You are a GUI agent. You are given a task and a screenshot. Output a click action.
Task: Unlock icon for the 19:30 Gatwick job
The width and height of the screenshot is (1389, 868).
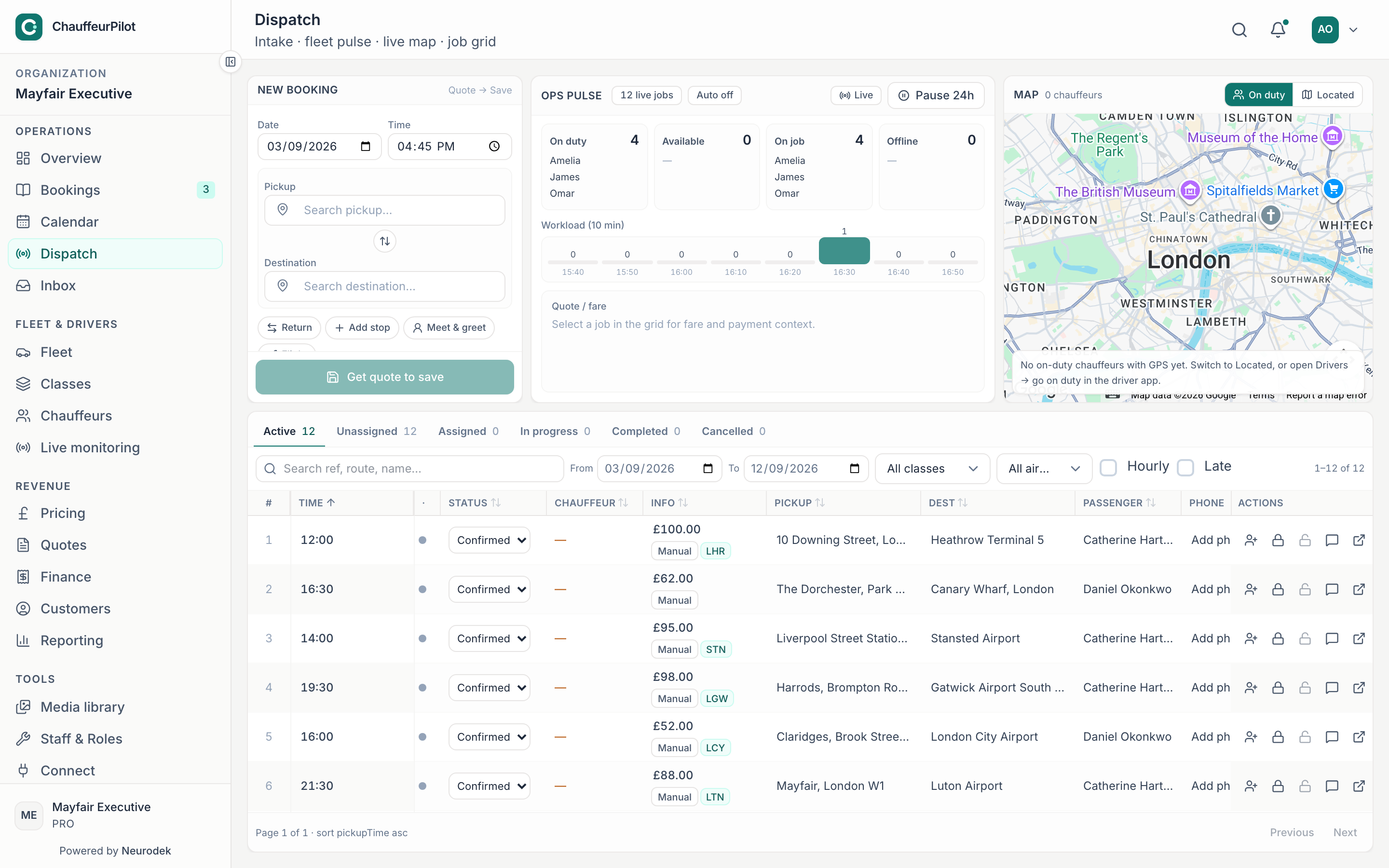click(1305, 688)
